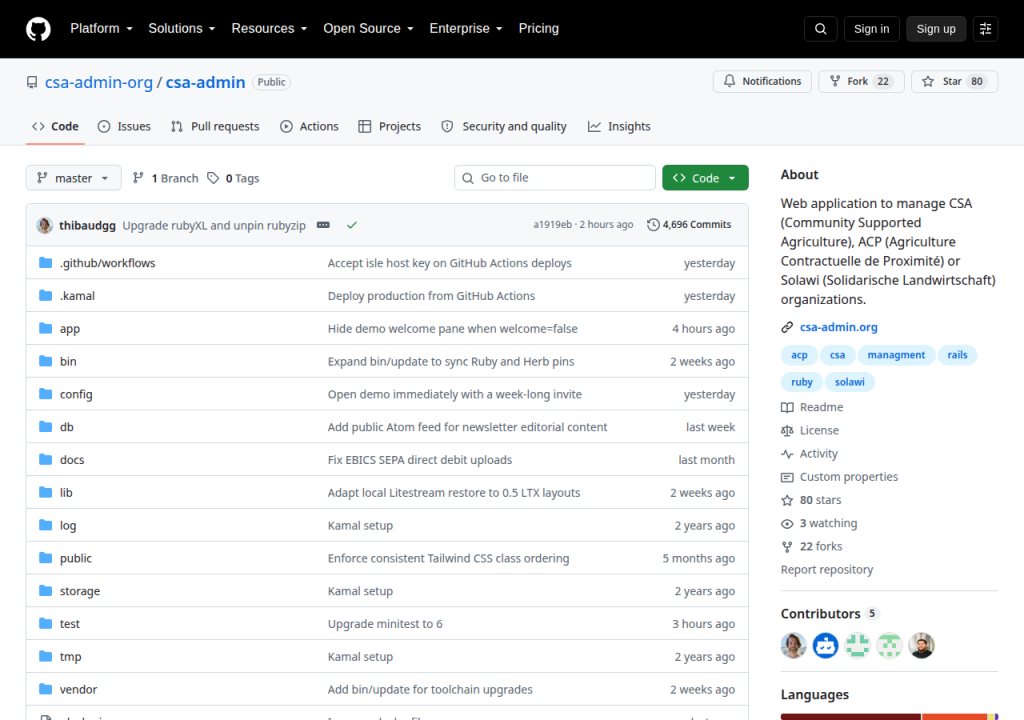The image size is (1024, 720).
Task: Click the commits history clock icon
Action: point(653,225)
